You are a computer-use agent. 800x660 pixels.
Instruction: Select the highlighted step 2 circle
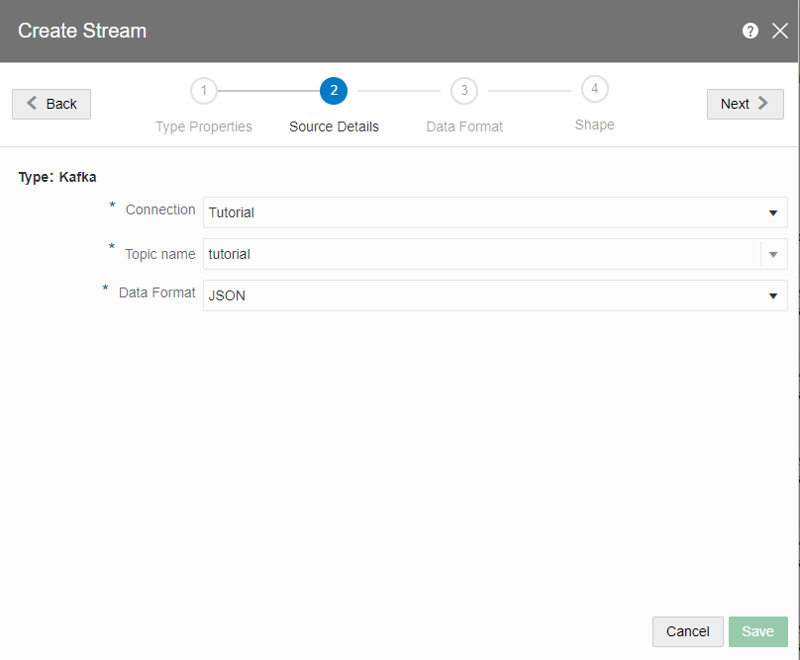334,91
